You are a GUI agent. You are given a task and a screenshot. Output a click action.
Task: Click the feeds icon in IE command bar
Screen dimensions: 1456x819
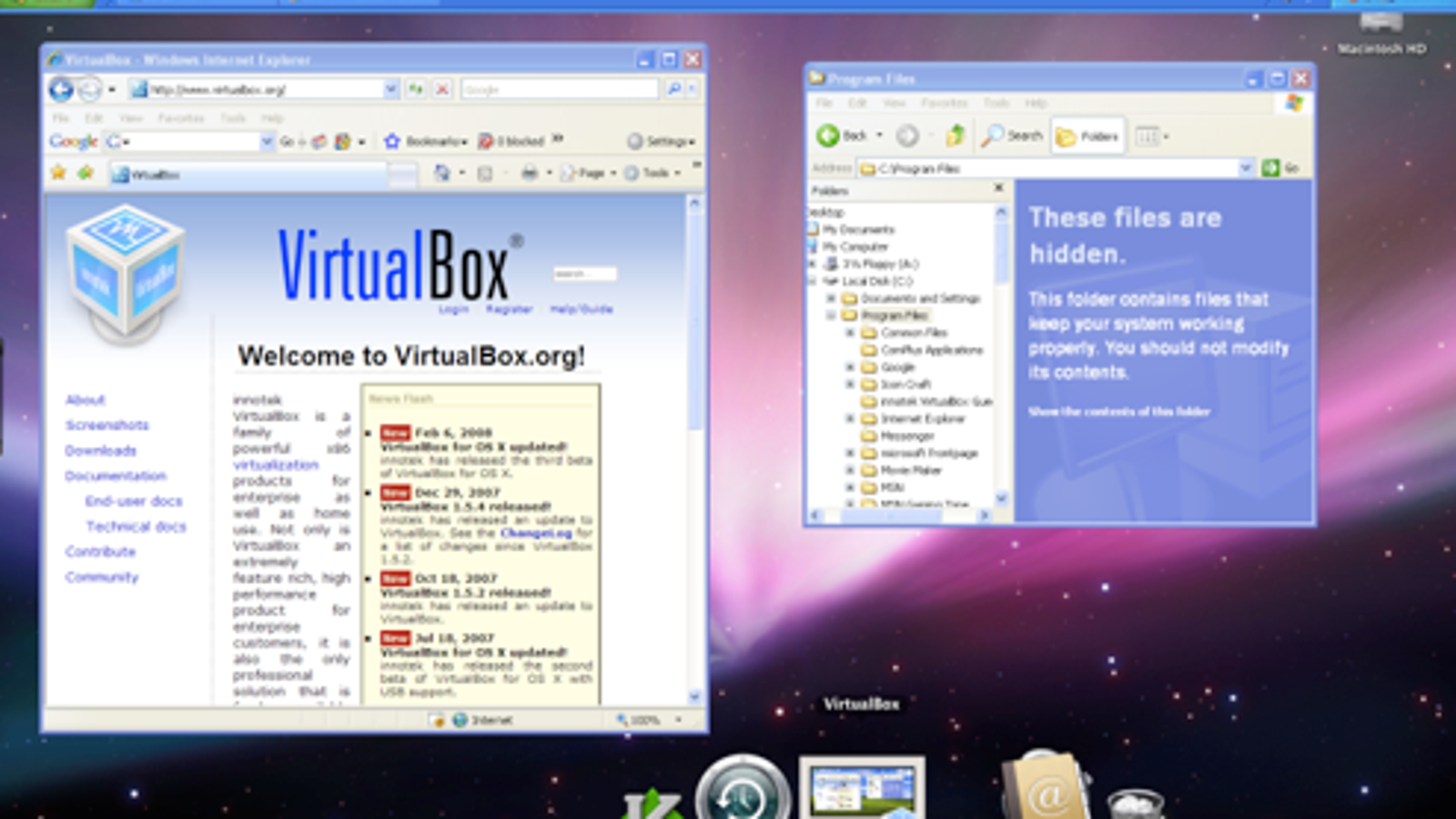coord(485,173)
